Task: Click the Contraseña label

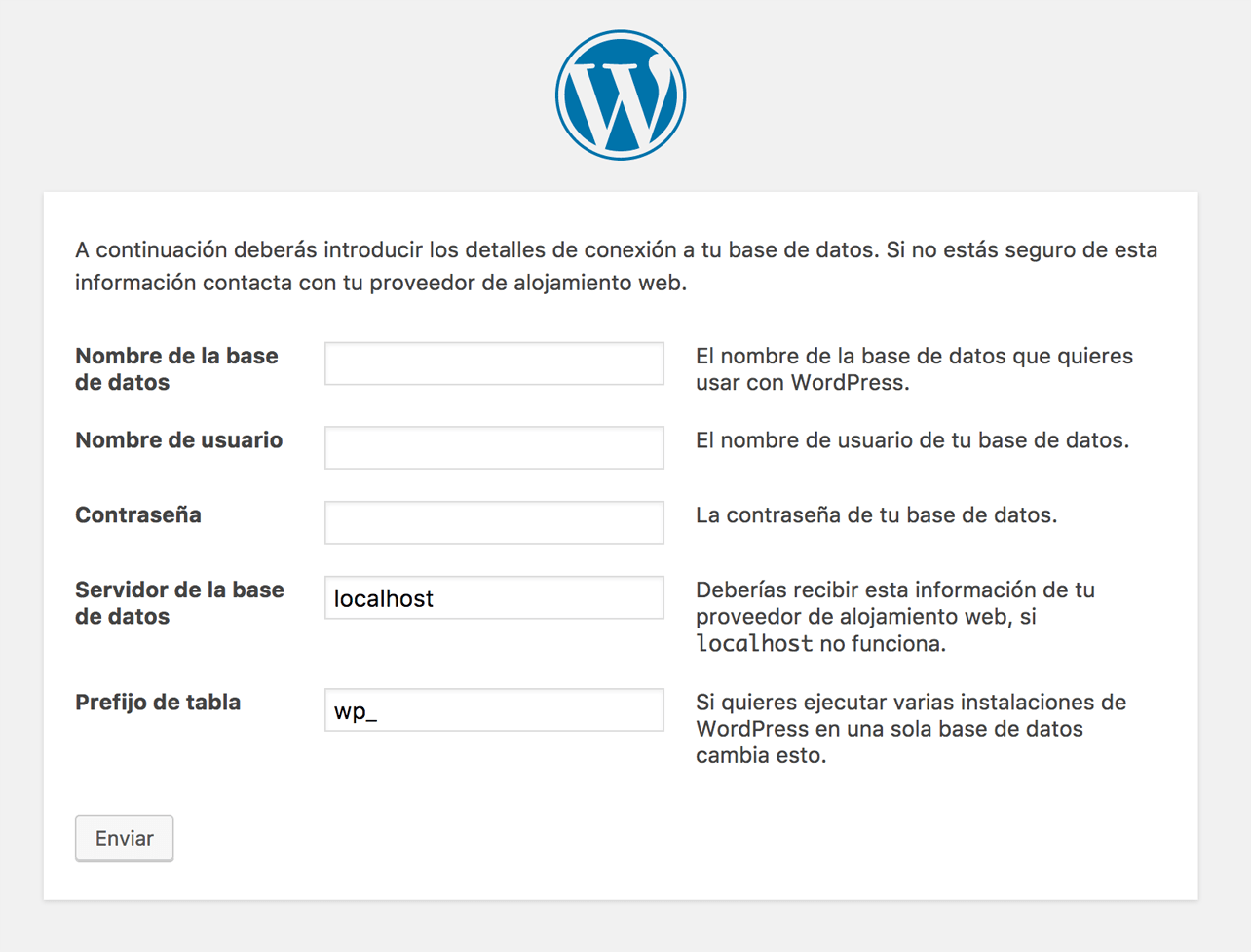Action: point(137,515)
